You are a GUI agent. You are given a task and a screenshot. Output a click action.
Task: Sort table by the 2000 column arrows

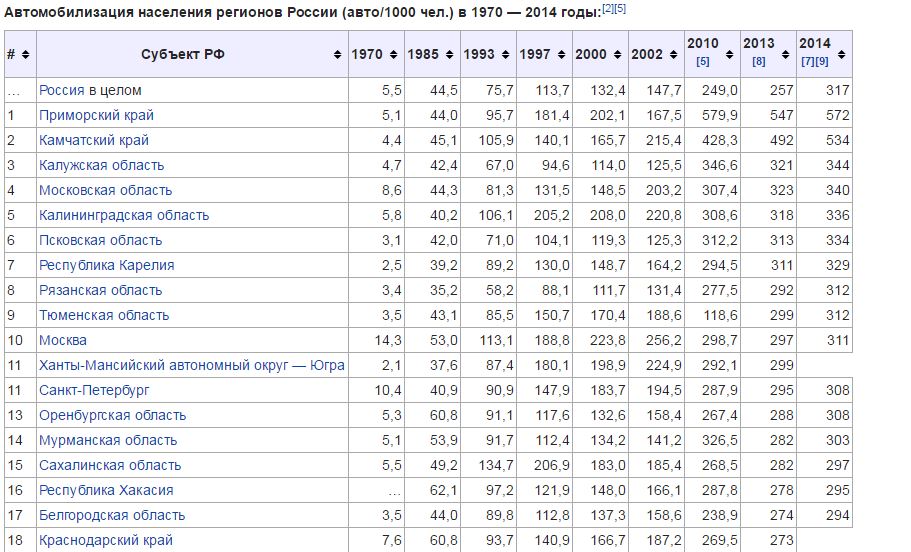point(618,55)
